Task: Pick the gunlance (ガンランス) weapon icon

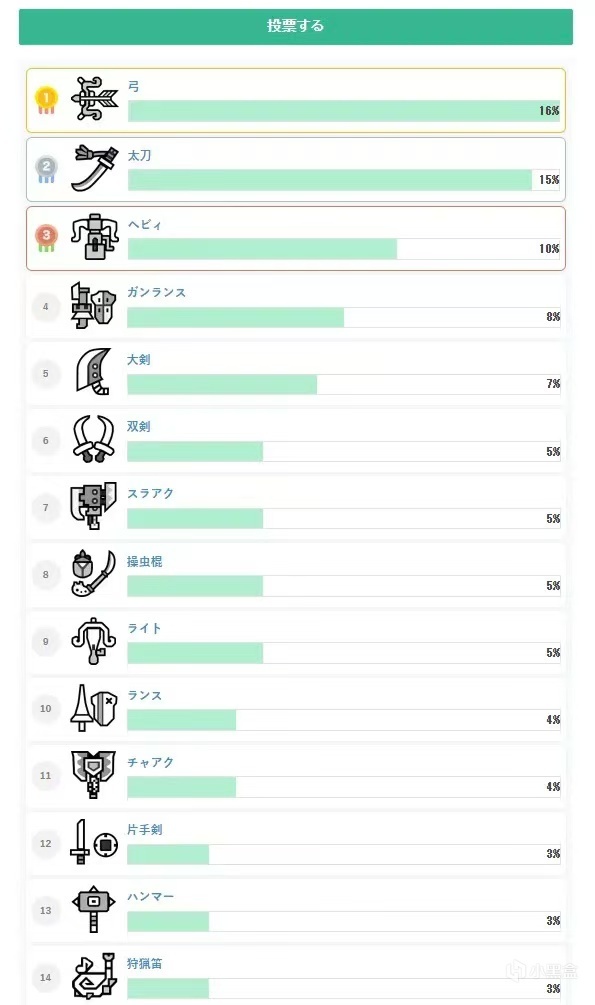Action: coord(94,305)
